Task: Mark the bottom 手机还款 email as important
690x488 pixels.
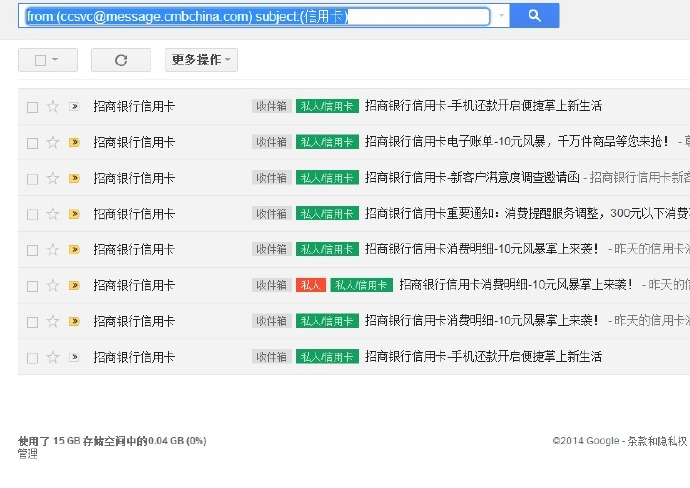Action: [x=74, y=357]
